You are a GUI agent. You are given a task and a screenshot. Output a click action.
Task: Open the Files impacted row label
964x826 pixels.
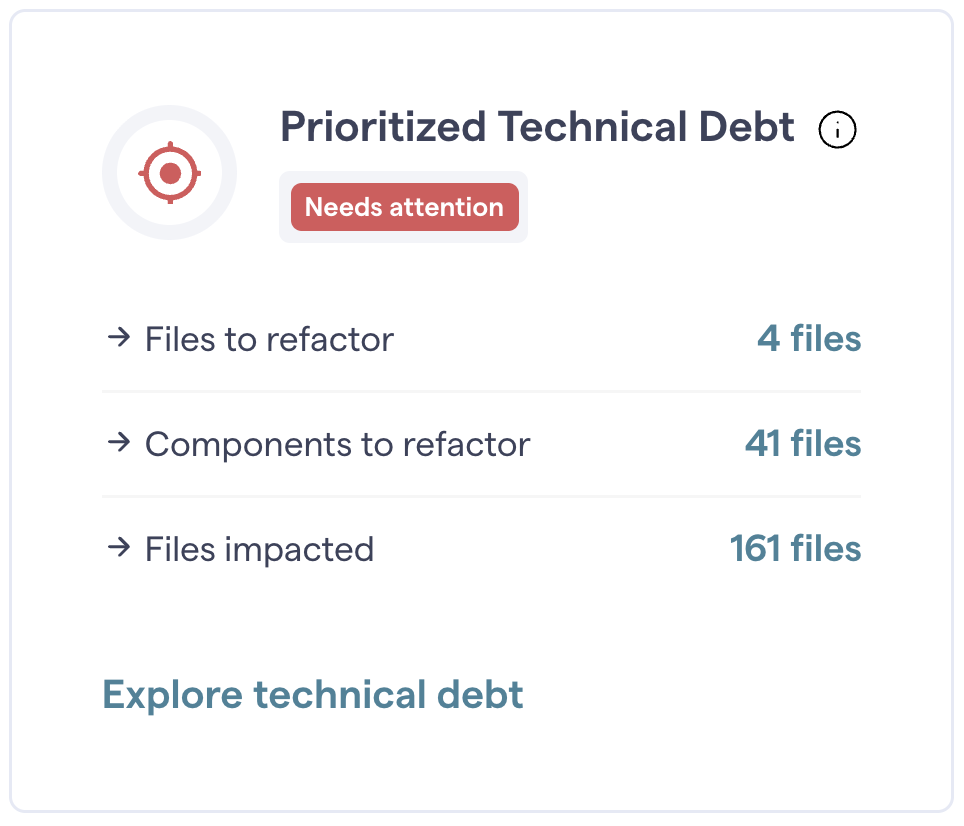pos(259,549)
